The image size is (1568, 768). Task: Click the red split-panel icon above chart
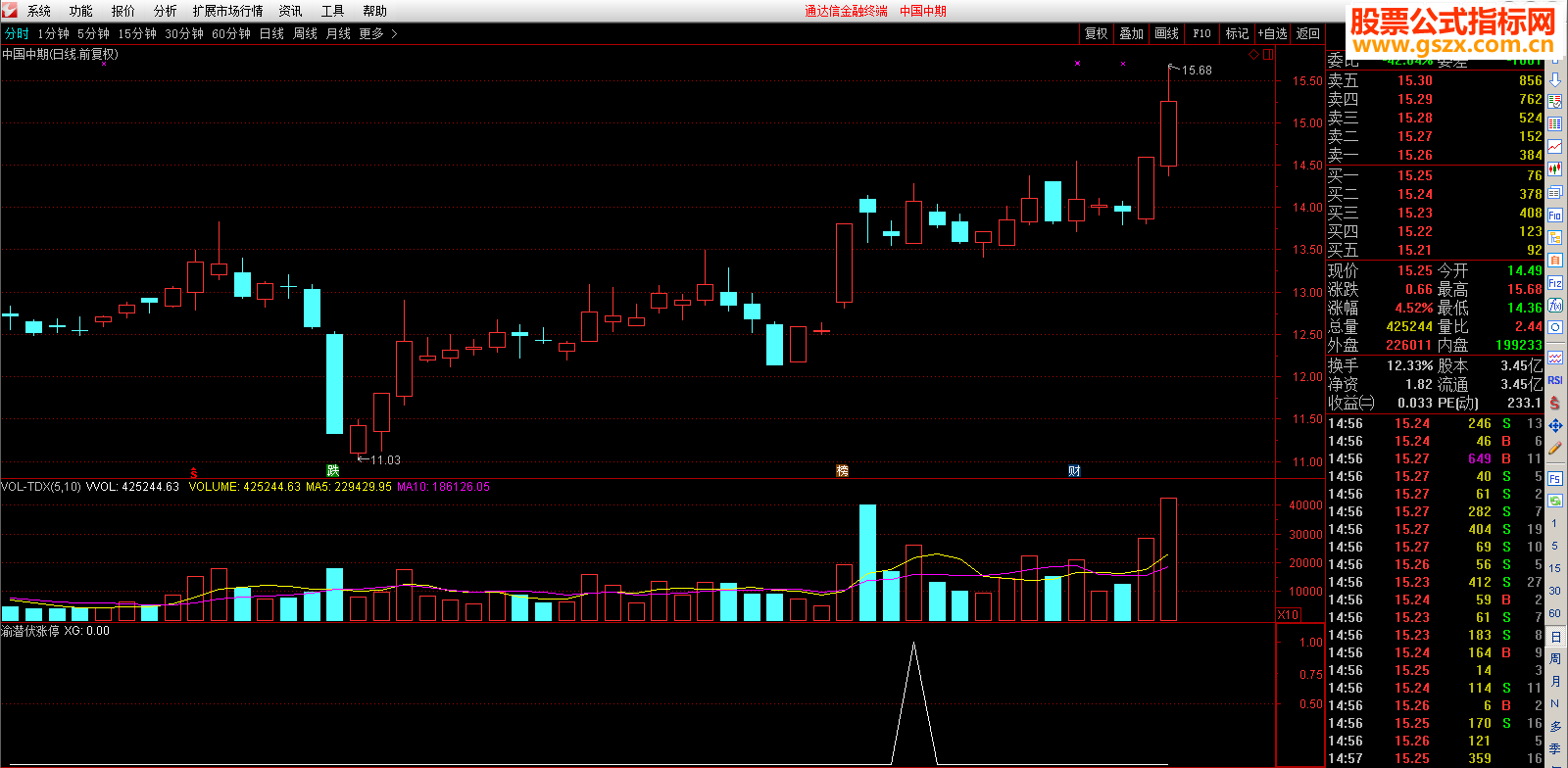[1268, 55]
